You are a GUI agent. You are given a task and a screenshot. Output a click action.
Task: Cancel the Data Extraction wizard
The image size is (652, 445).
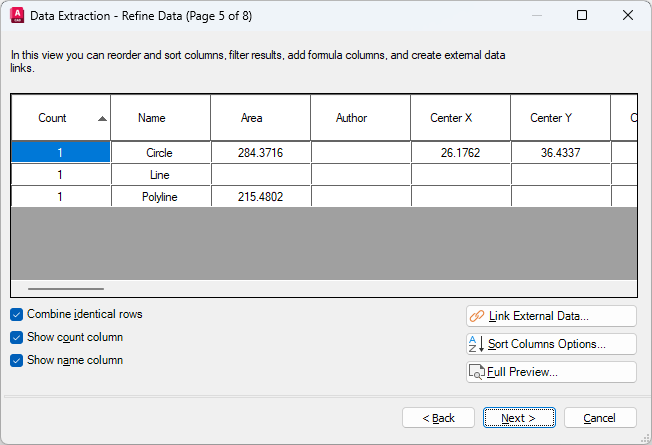click(600, 418)
